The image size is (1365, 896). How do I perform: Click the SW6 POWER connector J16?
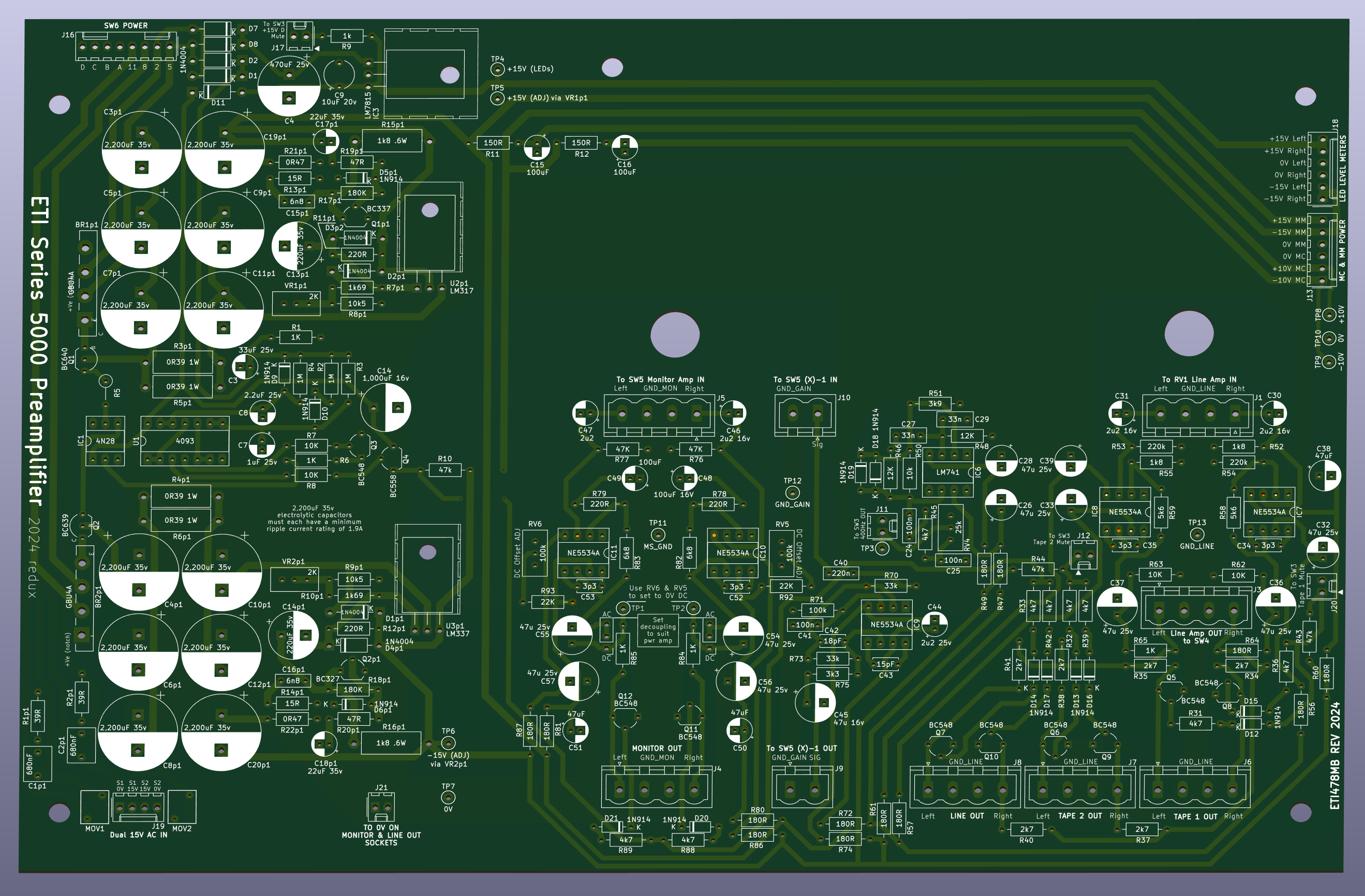pyautogui.click(x=126, y=47)
